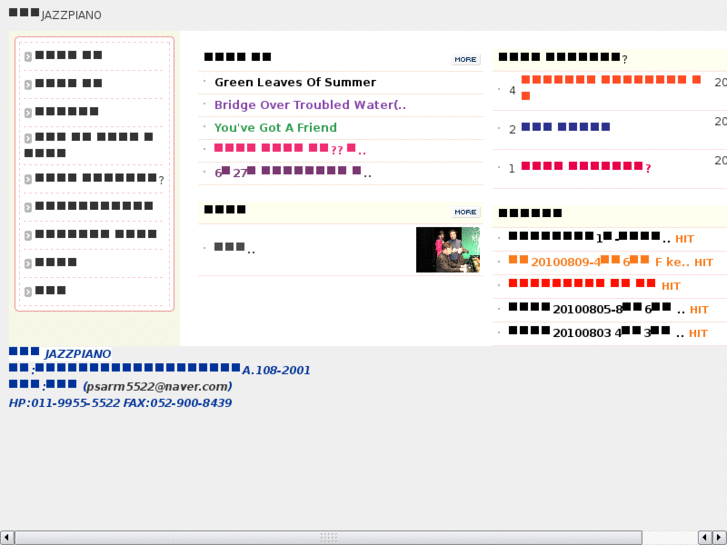Click the horizontal scrollbar thumb

[x=328, y=538]
